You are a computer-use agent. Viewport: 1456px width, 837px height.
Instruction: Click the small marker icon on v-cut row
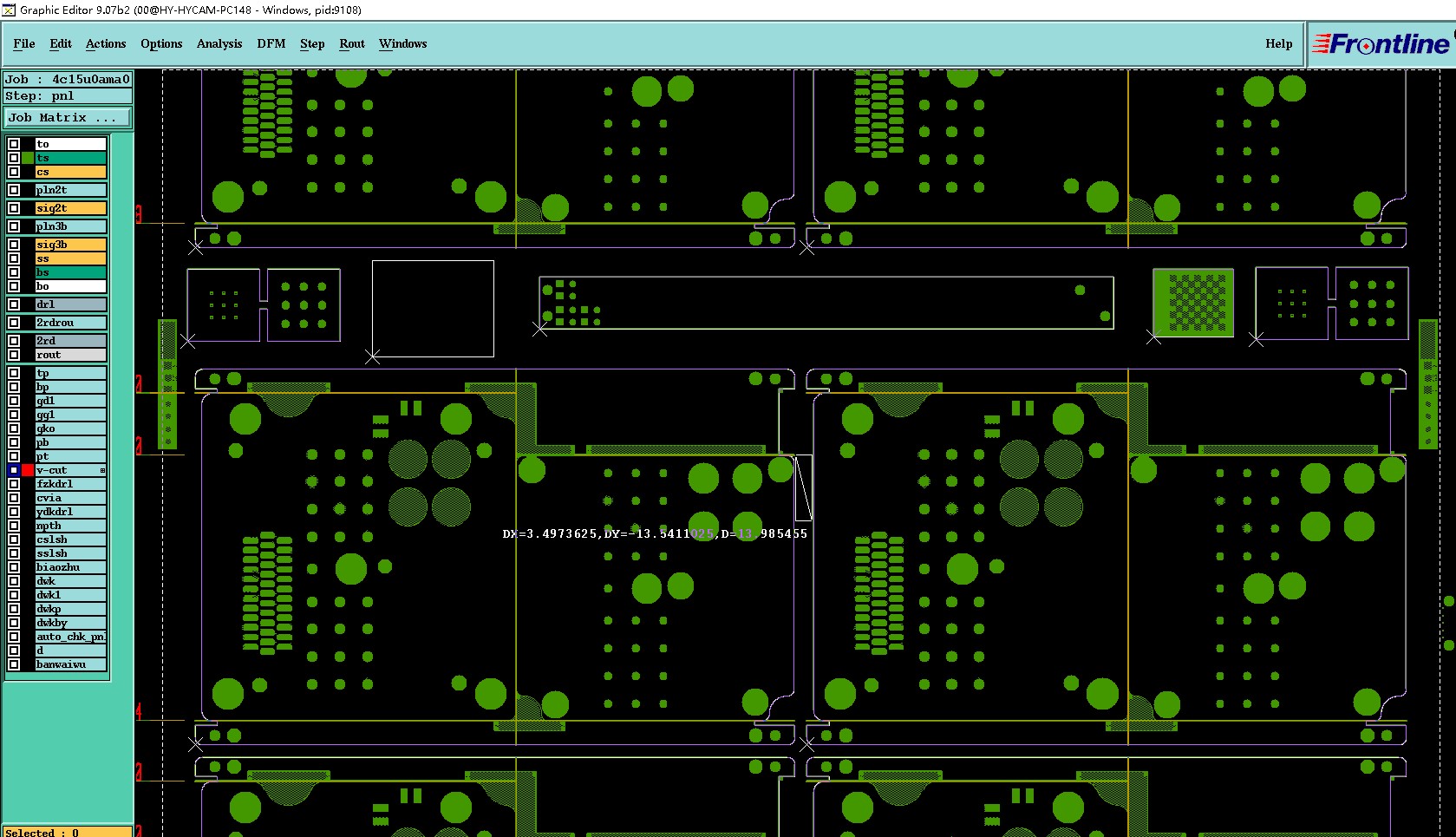click(x=102, y=470)
